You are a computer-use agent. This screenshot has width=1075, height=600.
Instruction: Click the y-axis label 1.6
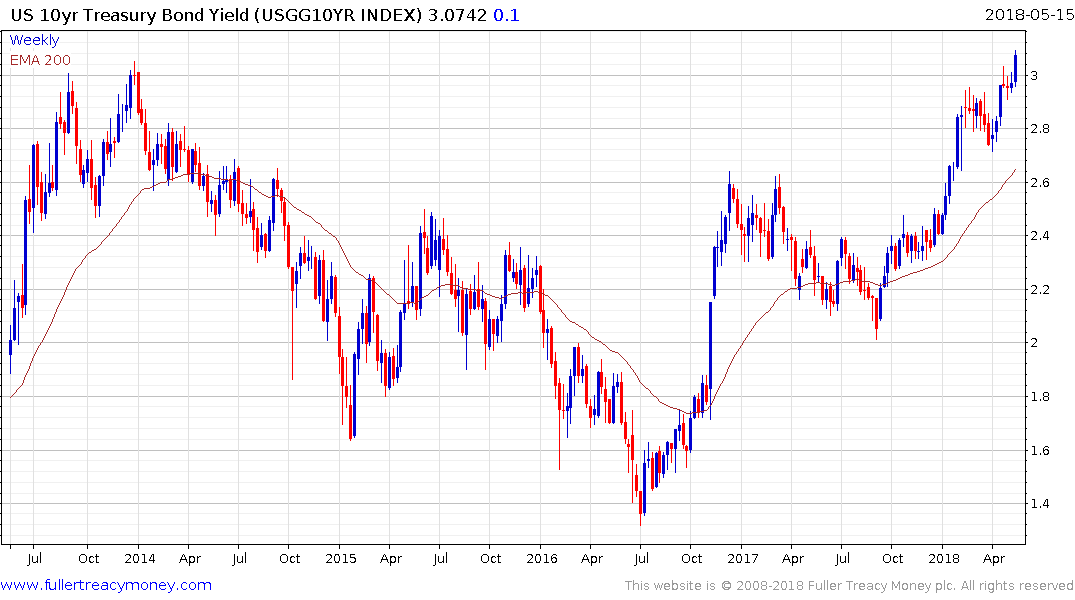(1041, 451)
